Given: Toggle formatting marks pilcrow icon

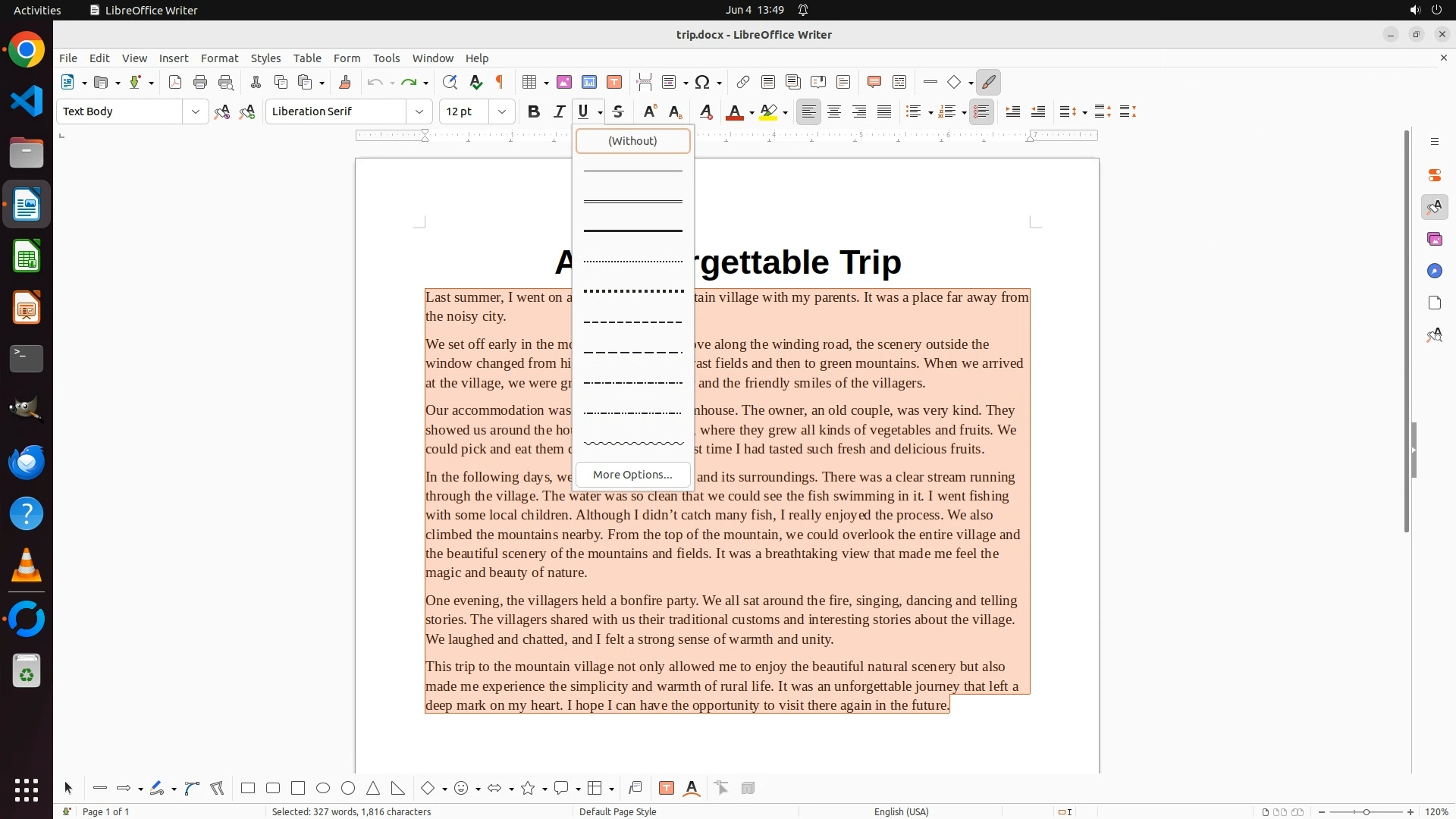Looking at the screenshot, I should (x=500, y=82).
